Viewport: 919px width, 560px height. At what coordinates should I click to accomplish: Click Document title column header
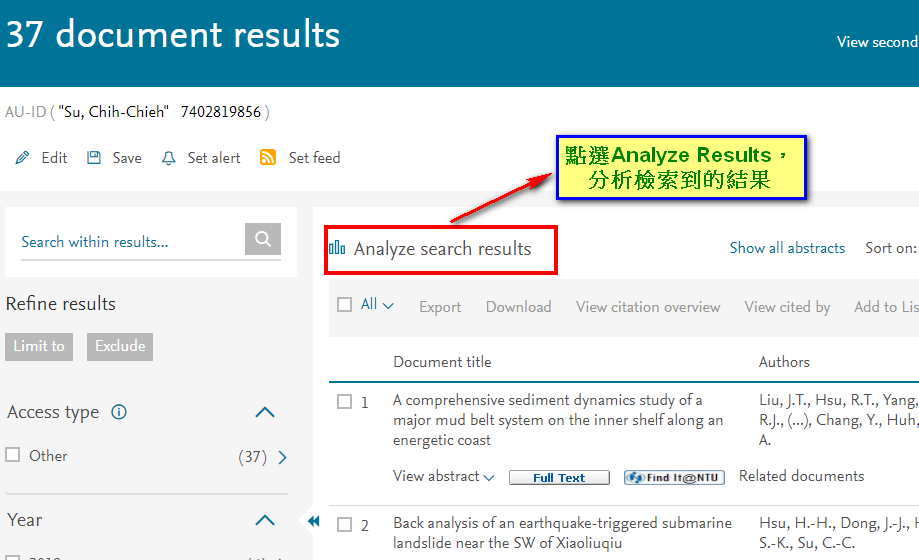tap(442, 362)
